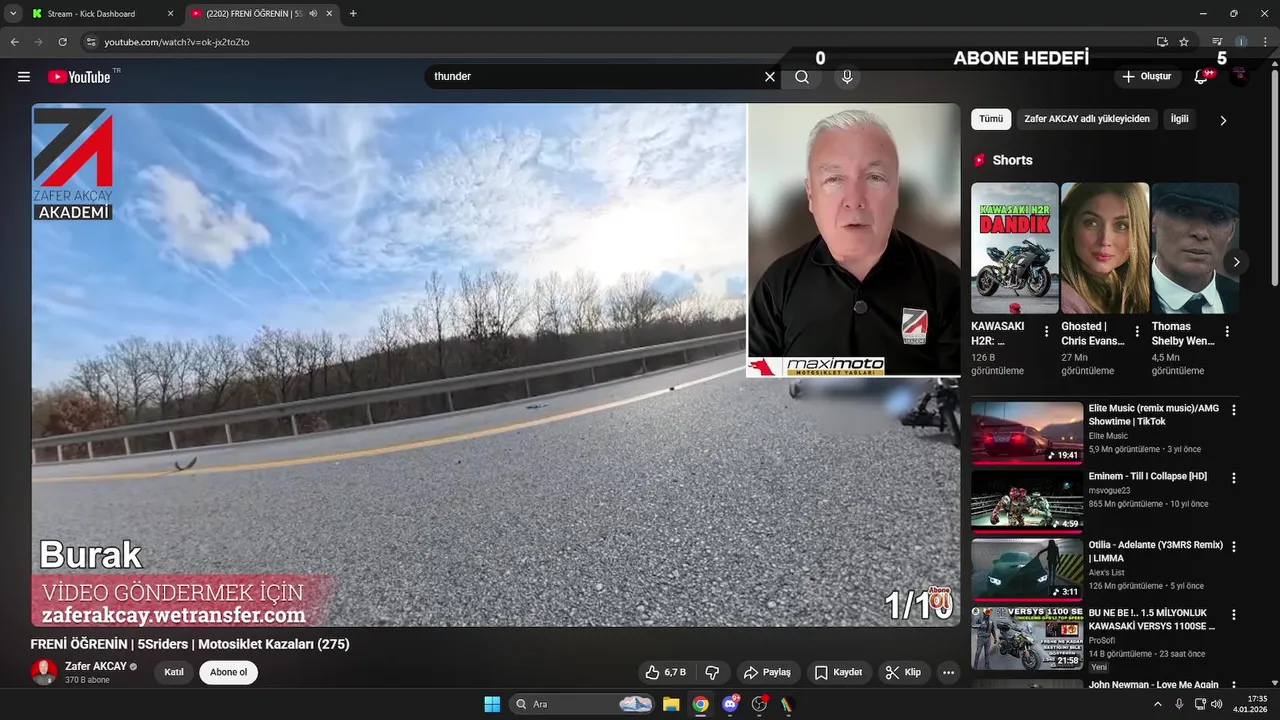View site information icon in address bar

(91, 42)
